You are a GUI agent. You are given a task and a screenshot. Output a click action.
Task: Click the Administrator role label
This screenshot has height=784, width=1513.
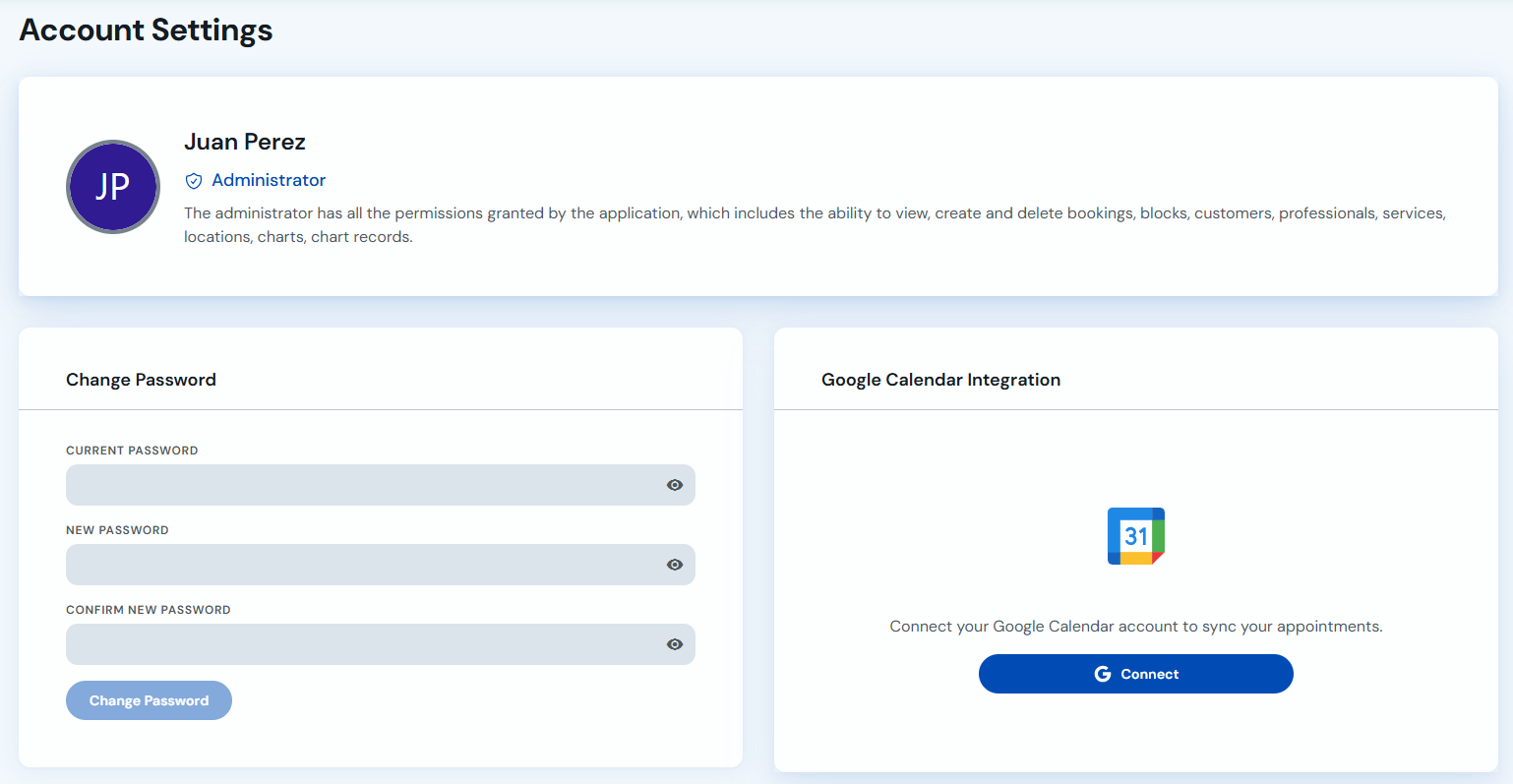tap(269, 180)
